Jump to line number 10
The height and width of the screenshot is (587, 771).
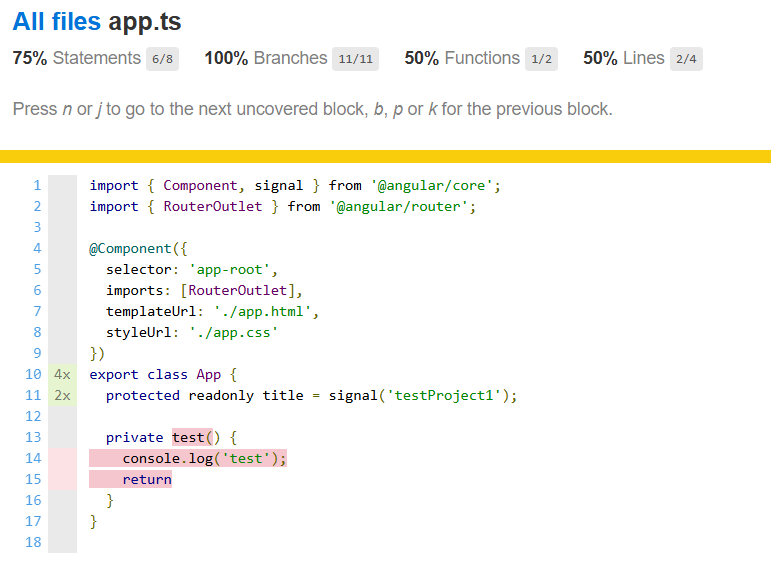click(x=33, y=374)
